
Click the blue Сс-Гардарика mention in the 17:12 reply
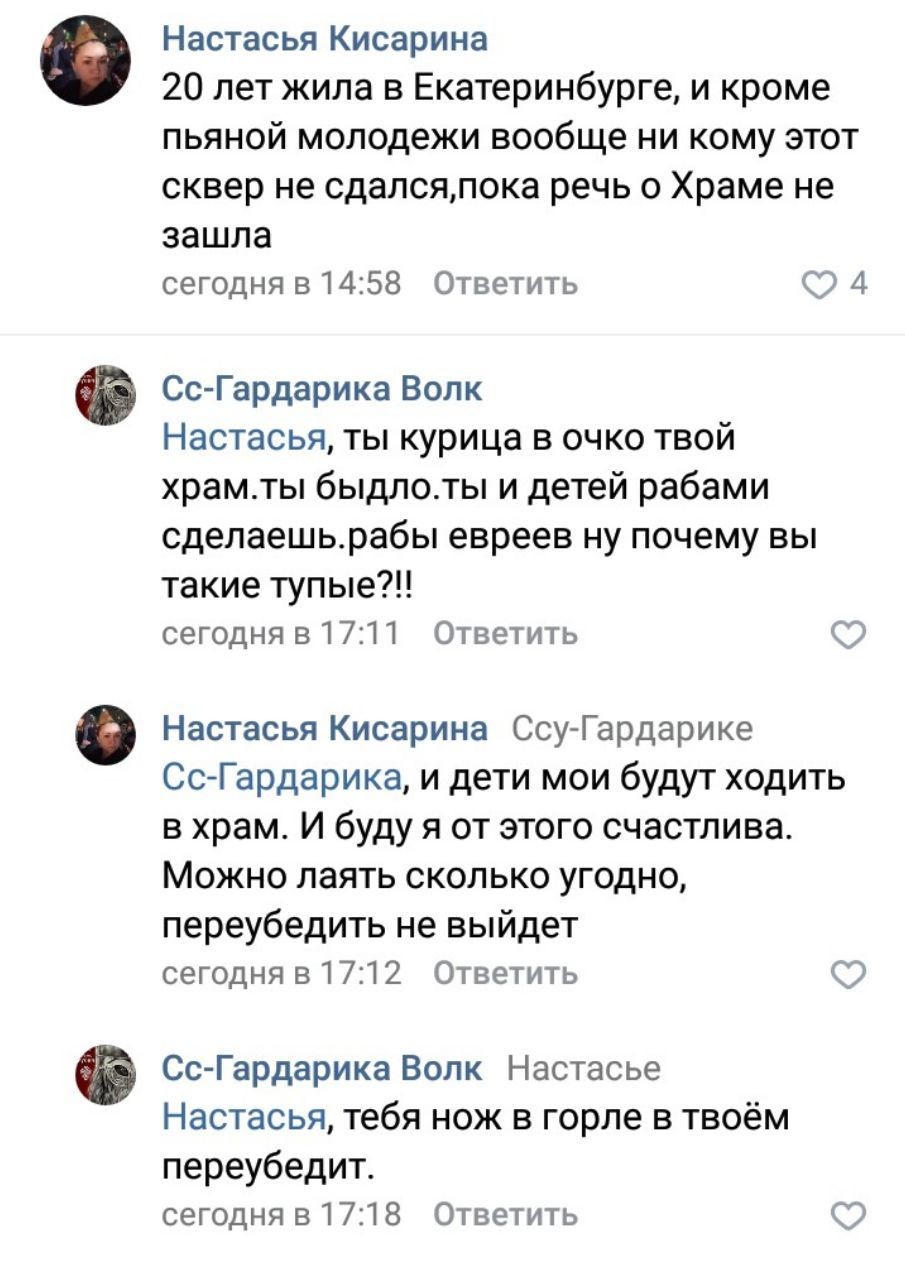[283, 777]
